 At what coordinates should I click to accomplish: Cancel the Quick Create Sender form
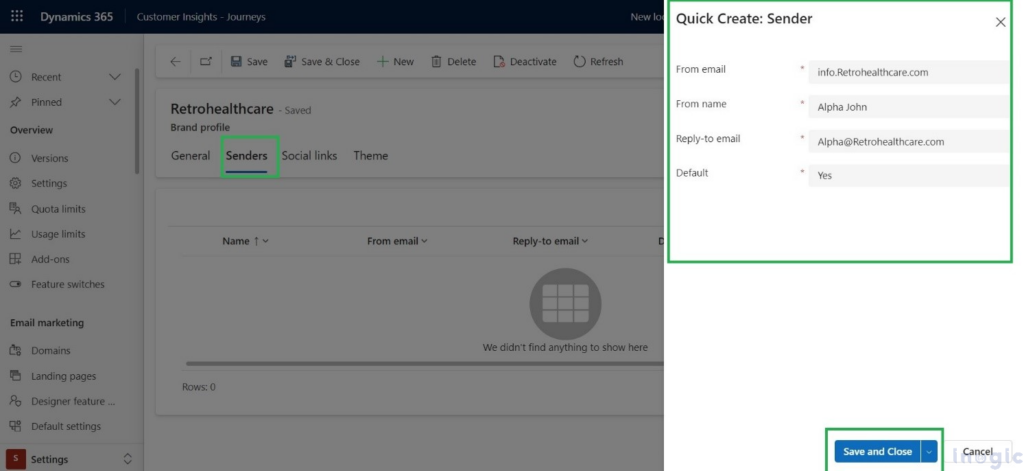click(x=976, y=452)
